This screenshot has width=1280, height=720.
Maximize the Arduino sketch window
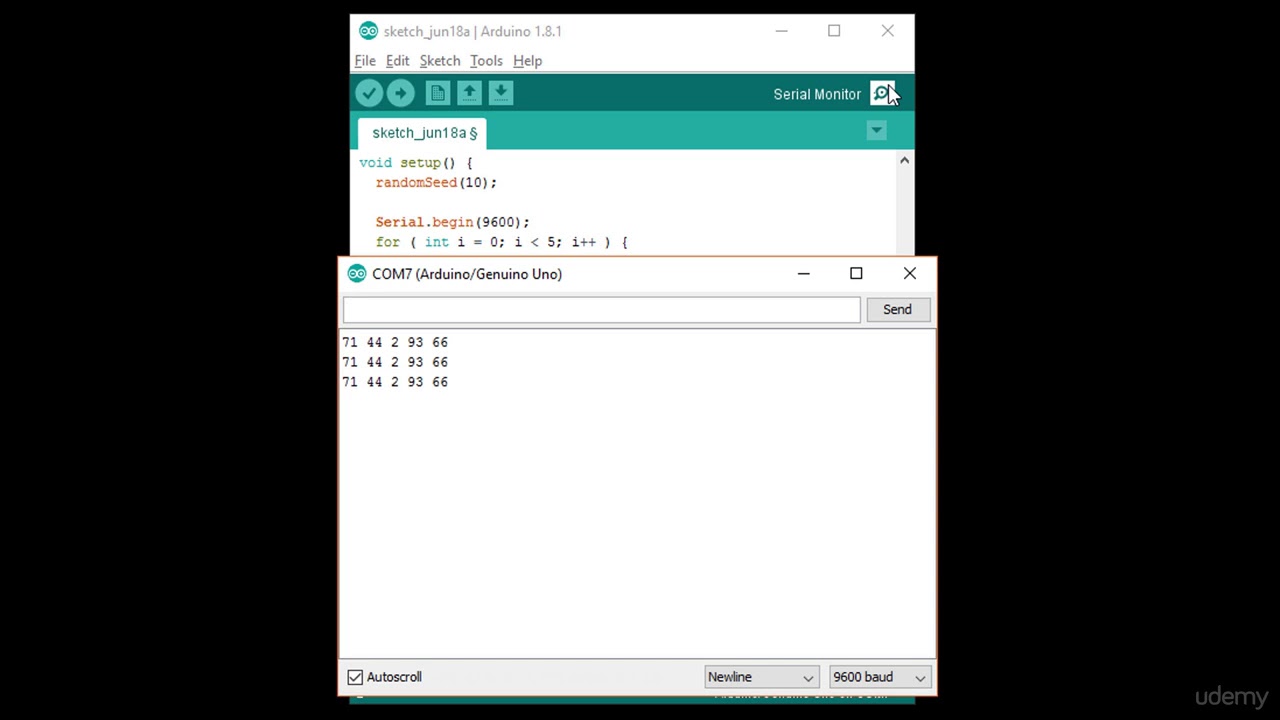click(x=834, y=31)
